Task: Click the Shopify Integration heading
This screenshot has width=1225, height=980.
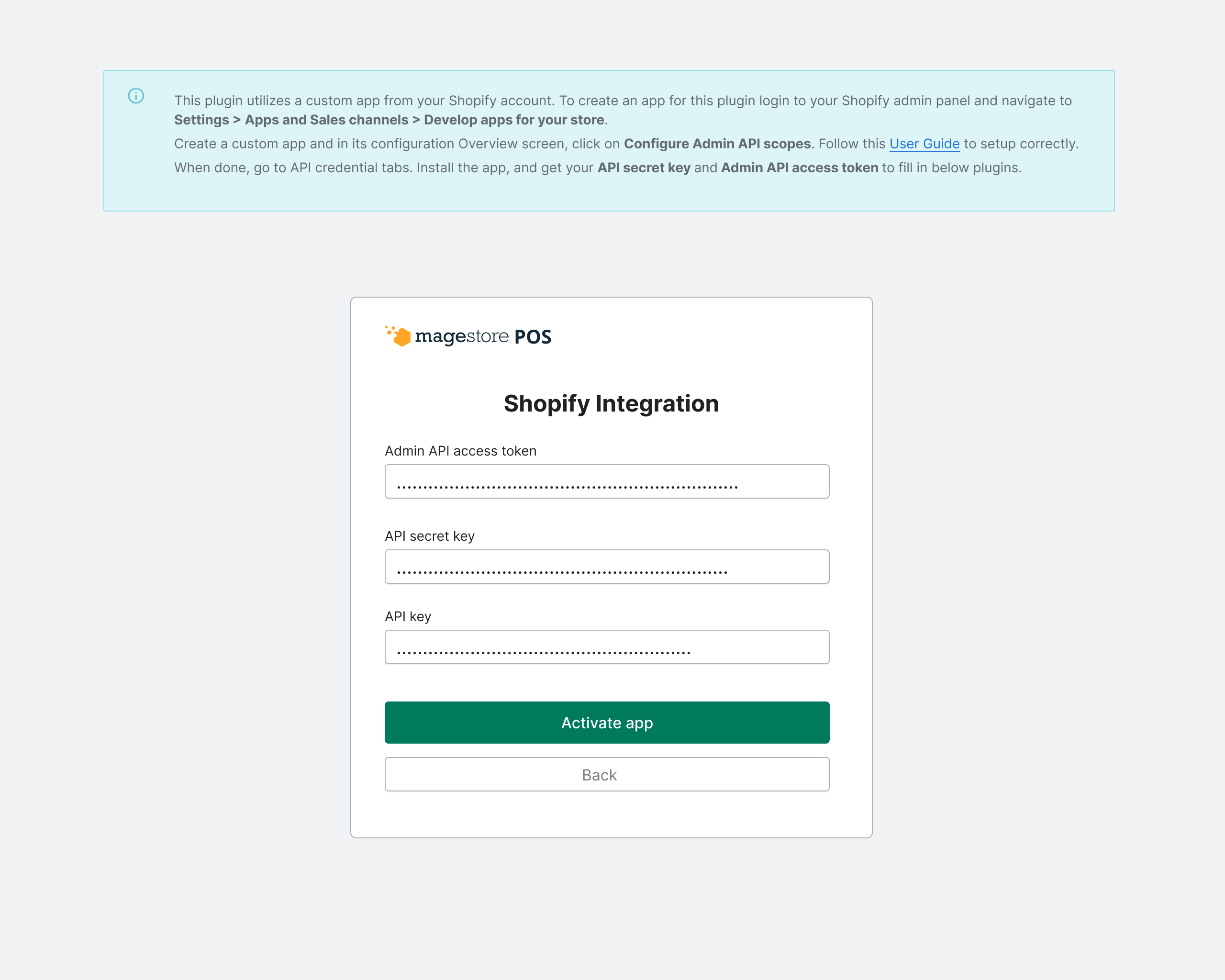Action: coord(610,403)
